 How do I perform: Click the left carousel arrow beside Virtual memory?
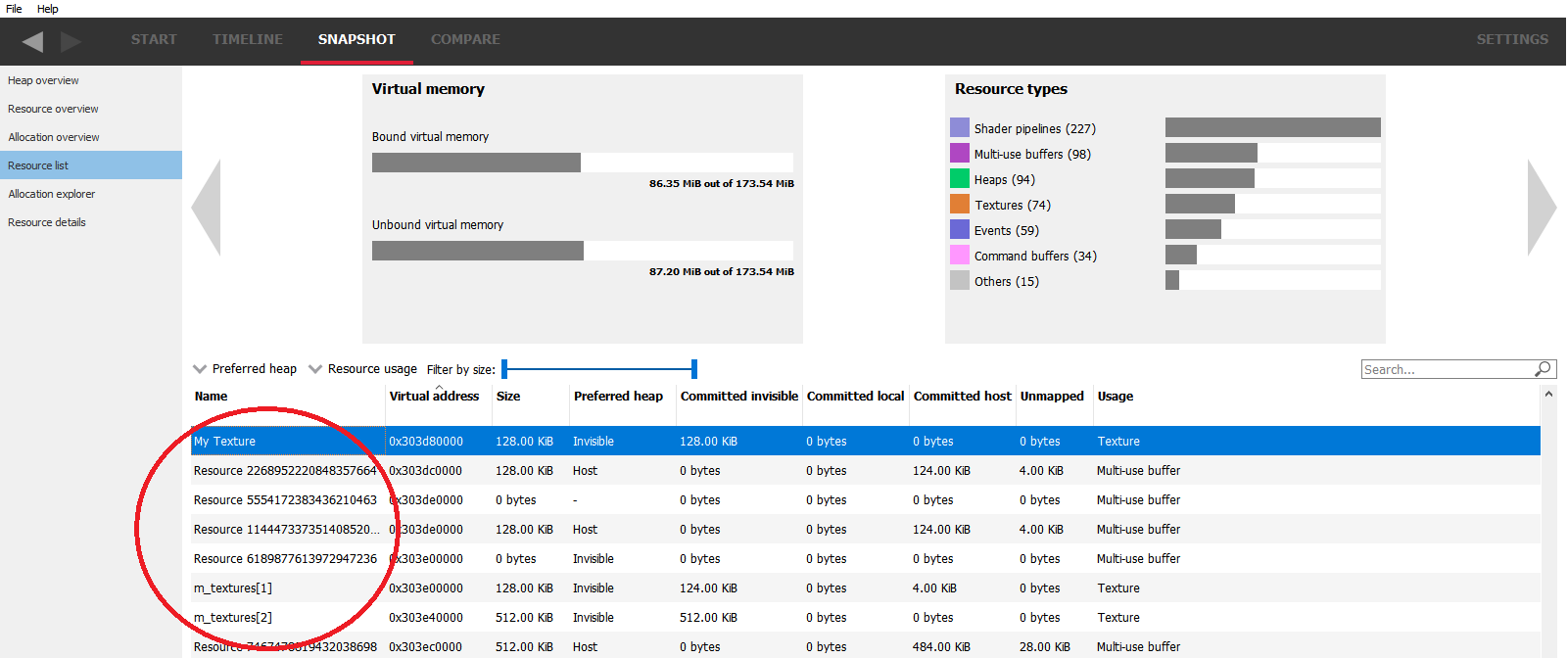point(207,208)
